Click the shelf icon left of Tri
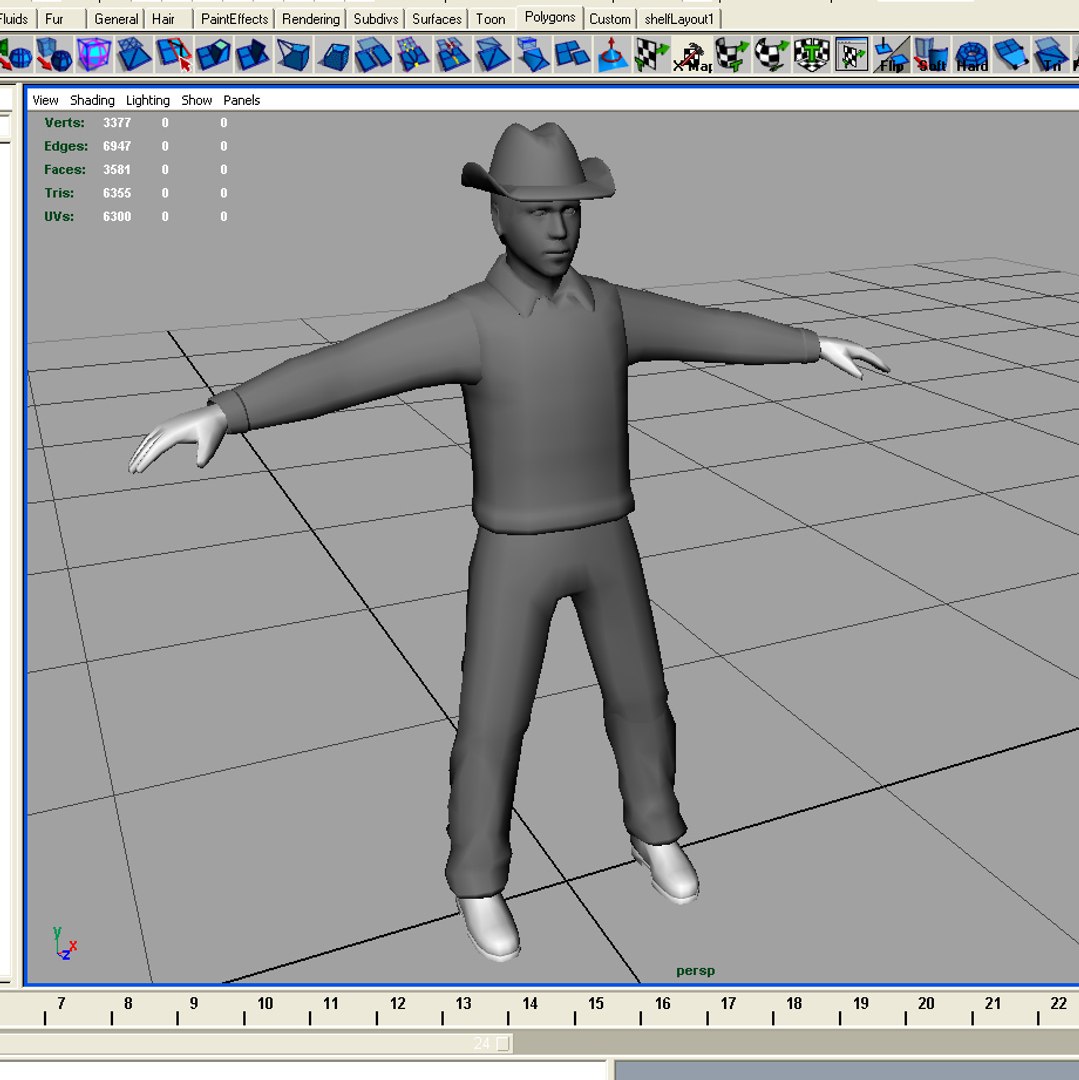Viewport: 1079px width, 1080px height. 1011,54
